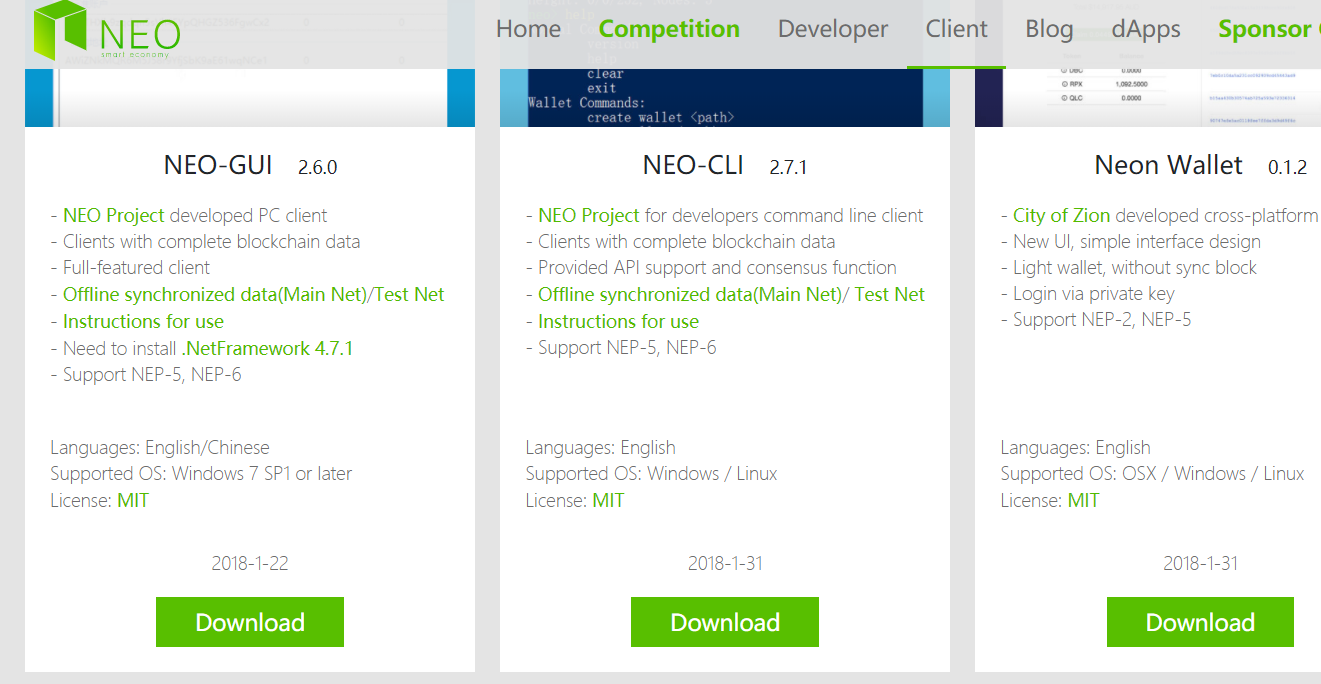Open Offline synchronized data(Main Net) in NEO-GUI card

pos(215,294)
